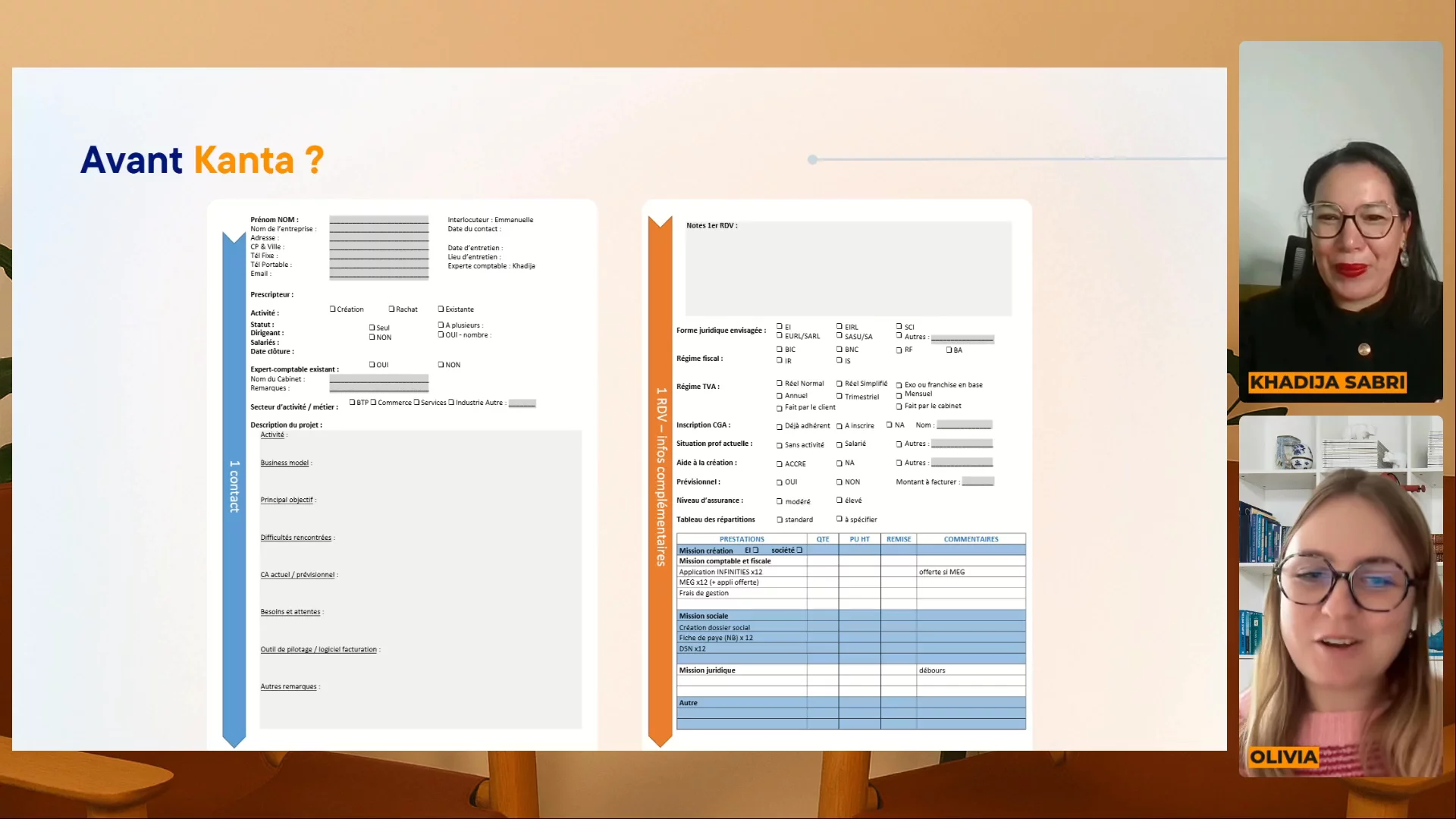Click the underlined Besoins et attentes label

pos(290,612)
